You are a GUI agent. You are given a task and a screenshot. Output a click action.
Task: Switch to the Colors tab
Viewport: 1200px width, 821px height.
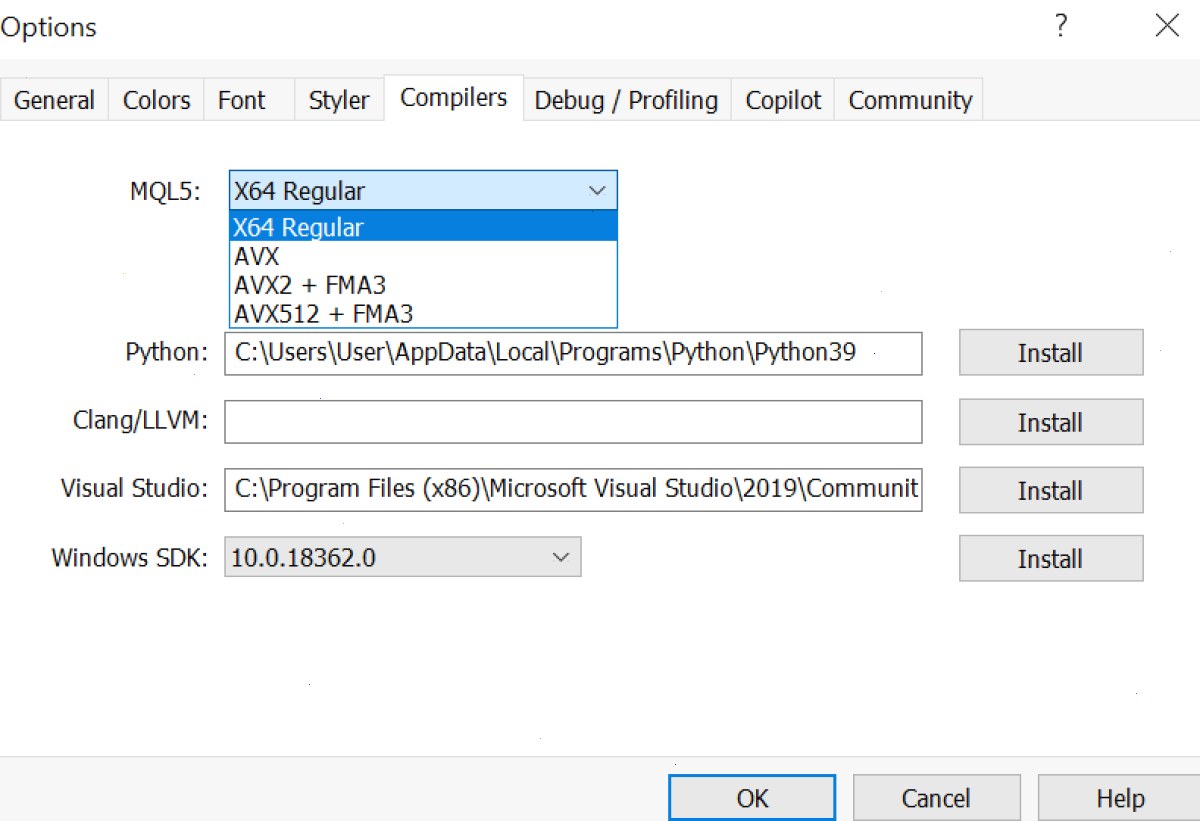pyautogui.click(x=156, y=100)
